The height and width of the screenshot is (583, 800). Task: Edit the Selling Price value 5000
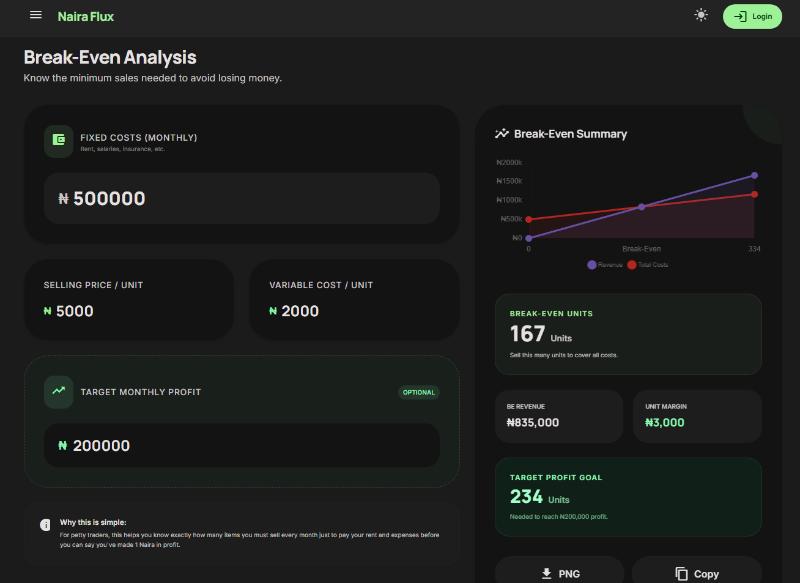(74, 311)
